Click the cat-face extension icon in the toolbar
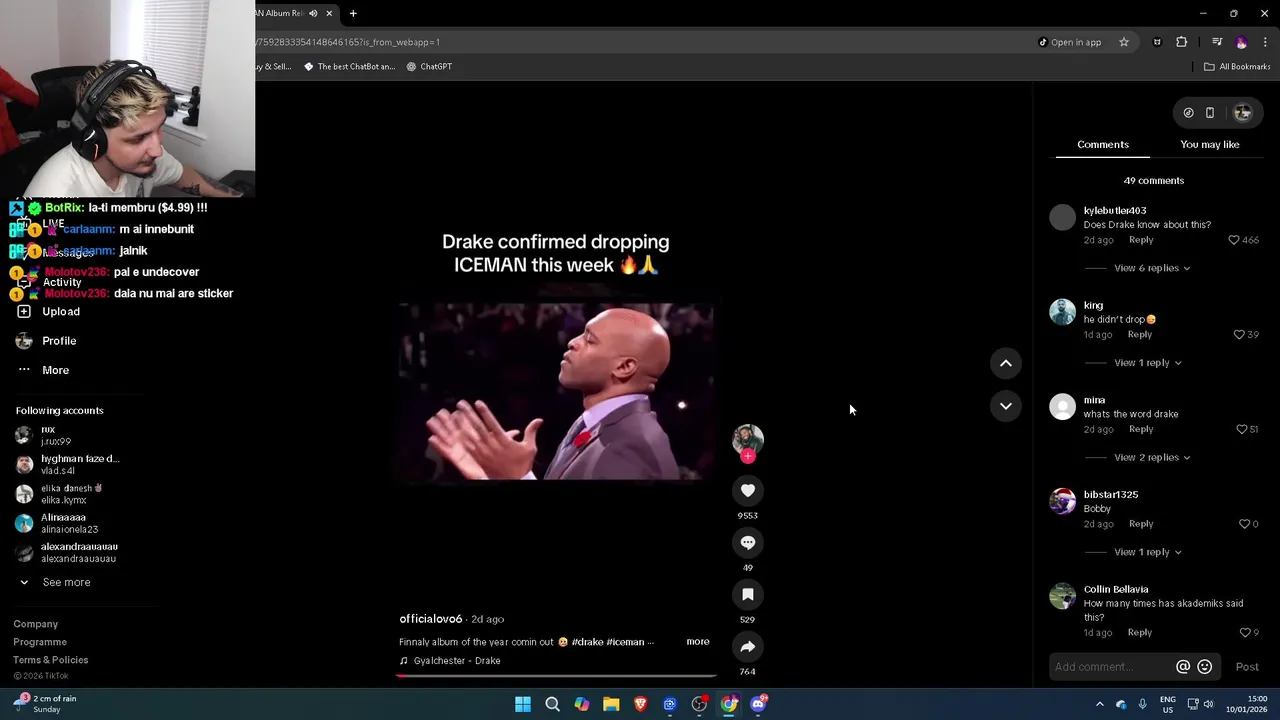This screenshot has height=720, width=1280. [1157, 42]
